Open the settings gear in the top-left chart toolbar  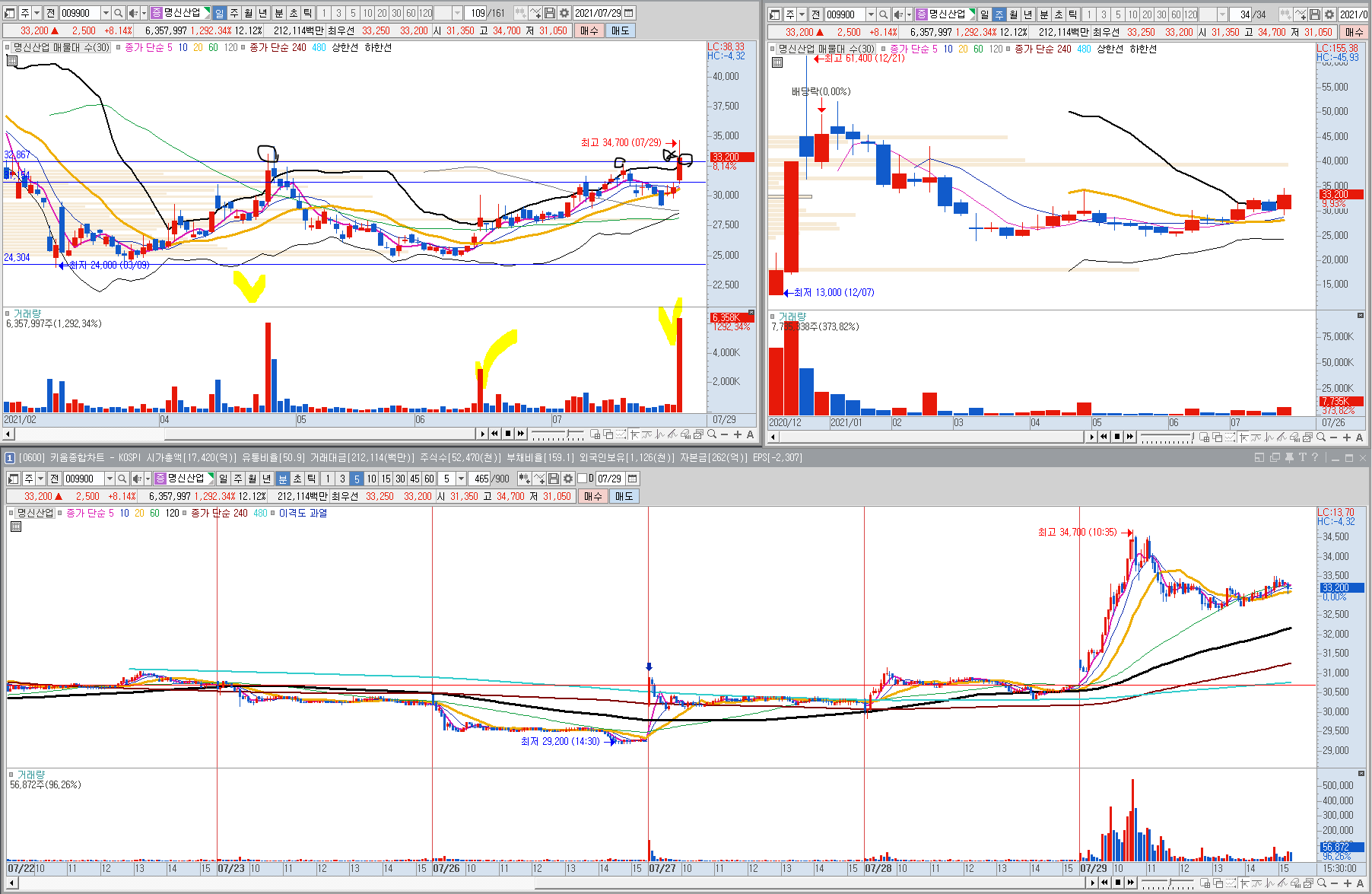click(564, 13)
